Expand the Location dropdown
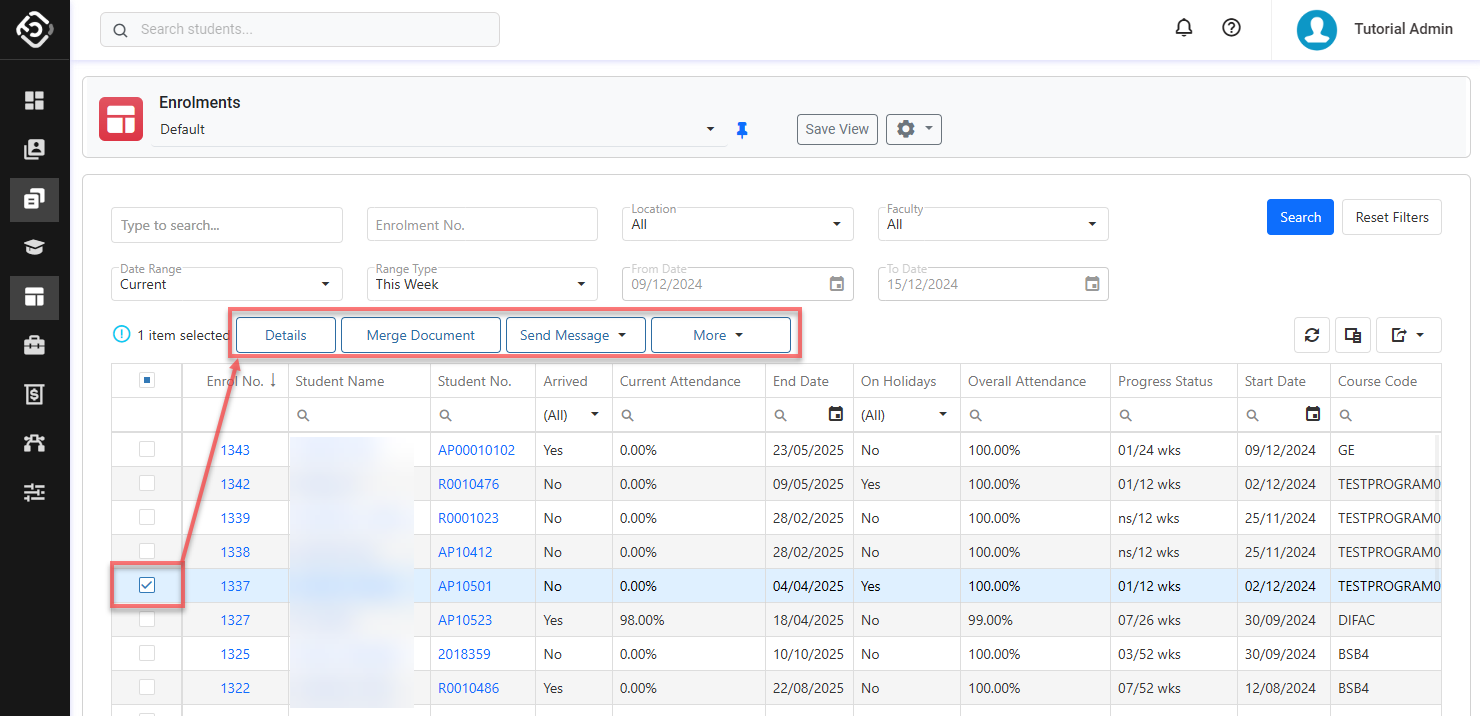 (x=738, y=225)
